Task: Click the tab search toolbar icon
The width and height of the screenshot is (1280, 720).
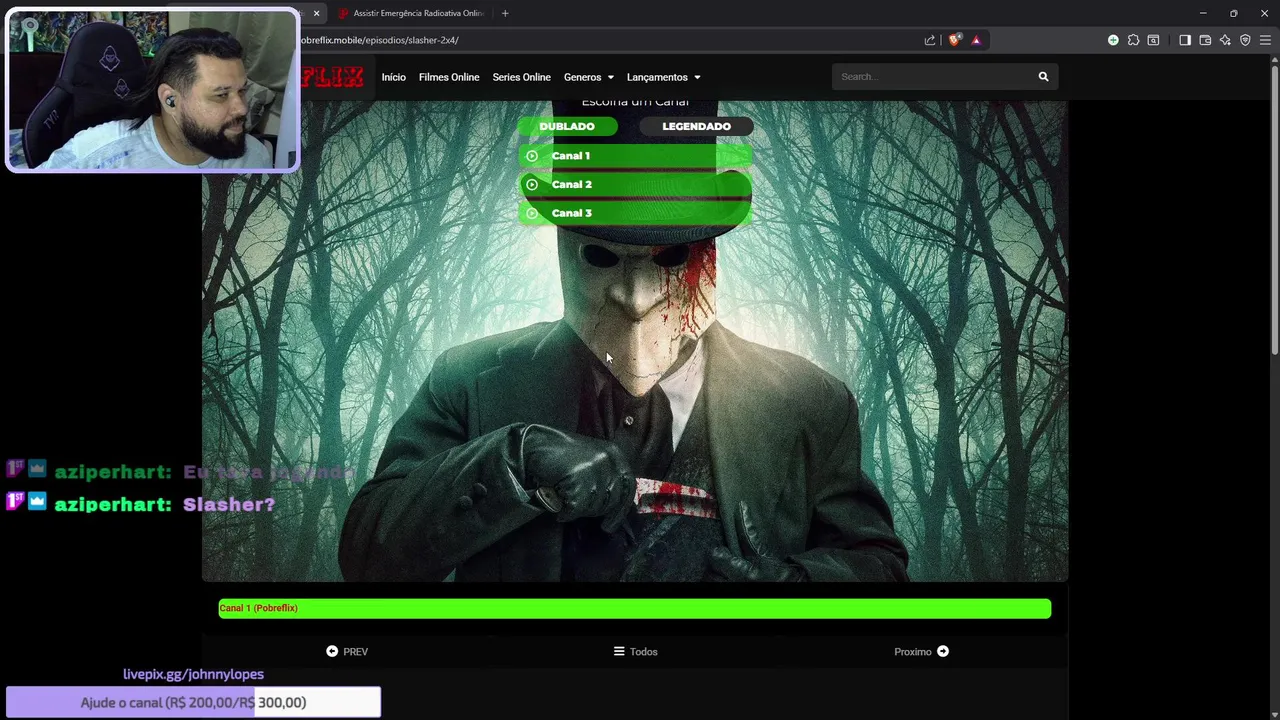Action: click(1153, 40)
